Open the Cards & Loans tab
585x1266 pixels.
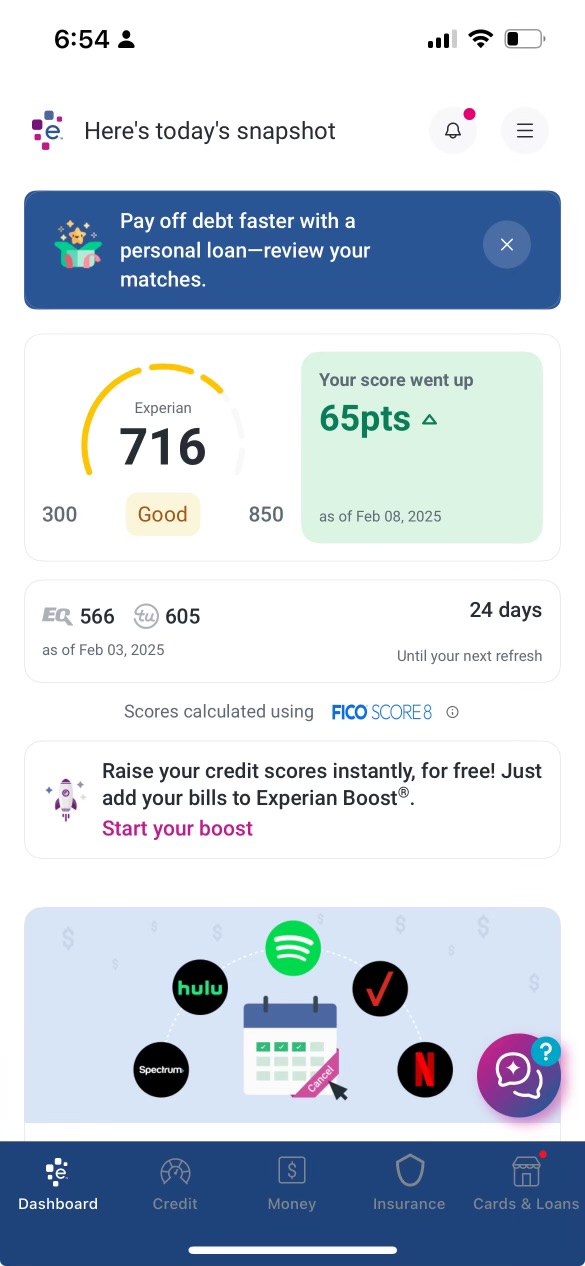pos(526,1185)
